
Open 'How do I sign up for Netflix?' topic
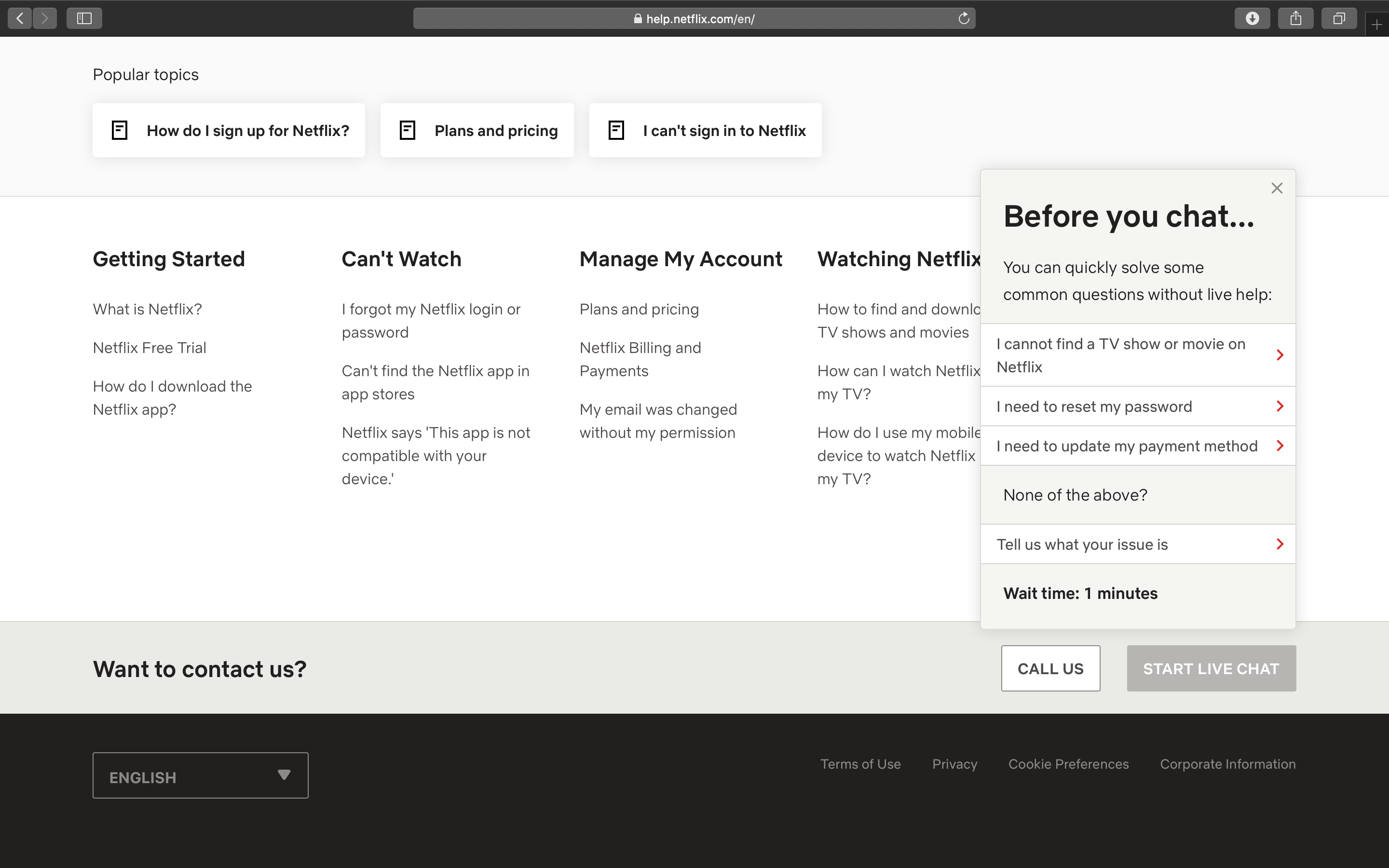(x=229, y=130)
